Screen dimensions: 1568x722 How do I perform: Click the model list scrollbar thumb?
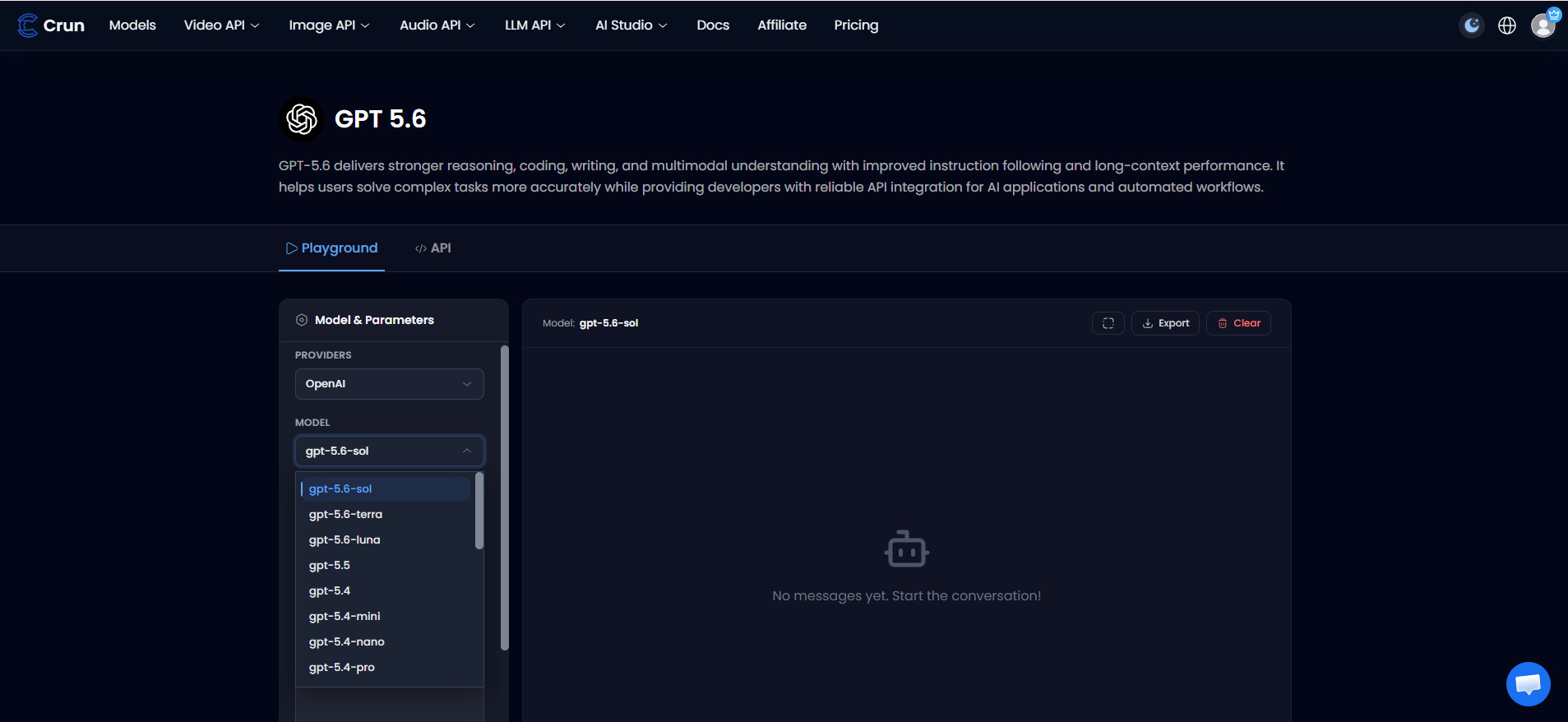479,511
